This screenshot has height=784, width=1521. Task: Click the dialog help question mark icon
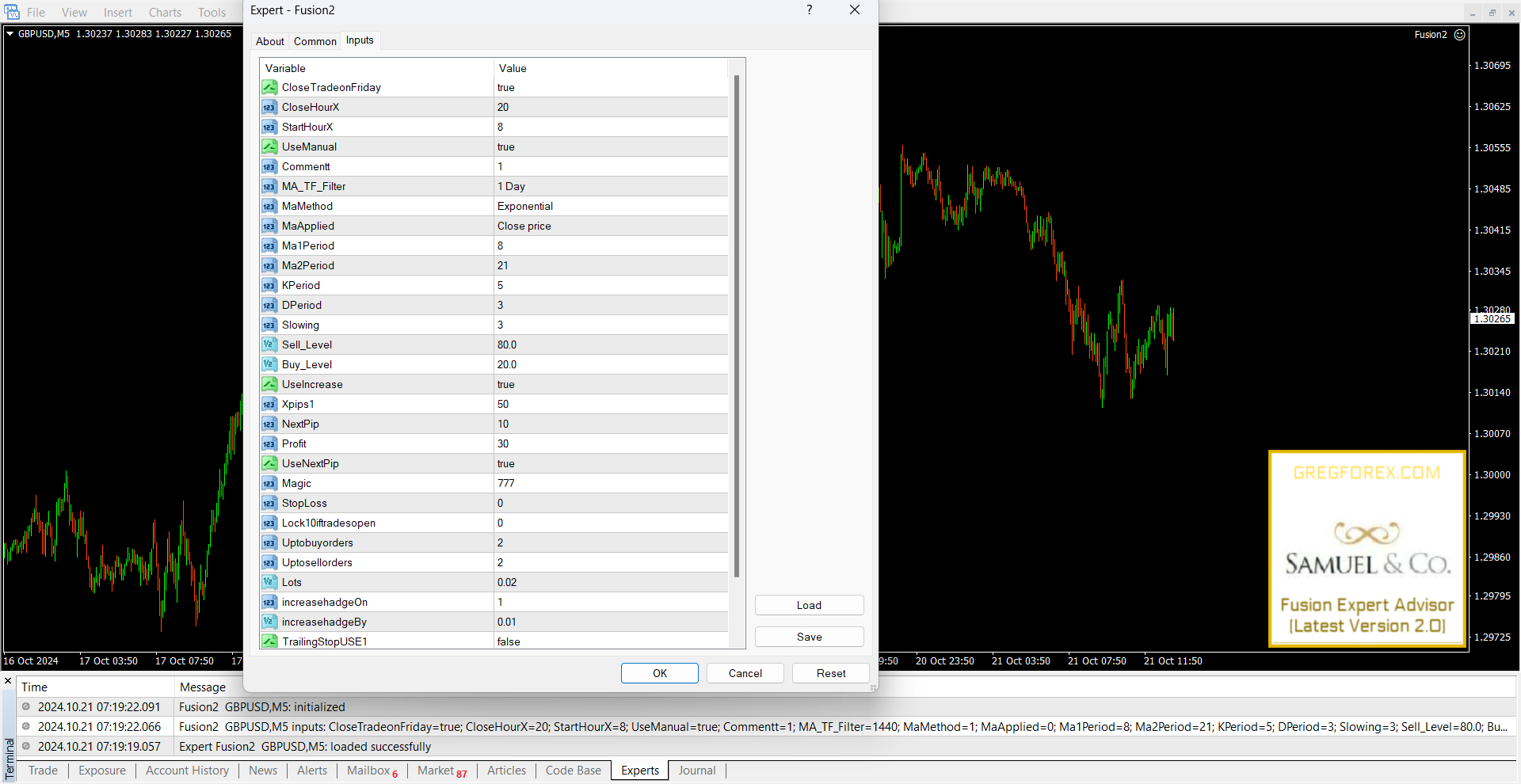point(809,10)
